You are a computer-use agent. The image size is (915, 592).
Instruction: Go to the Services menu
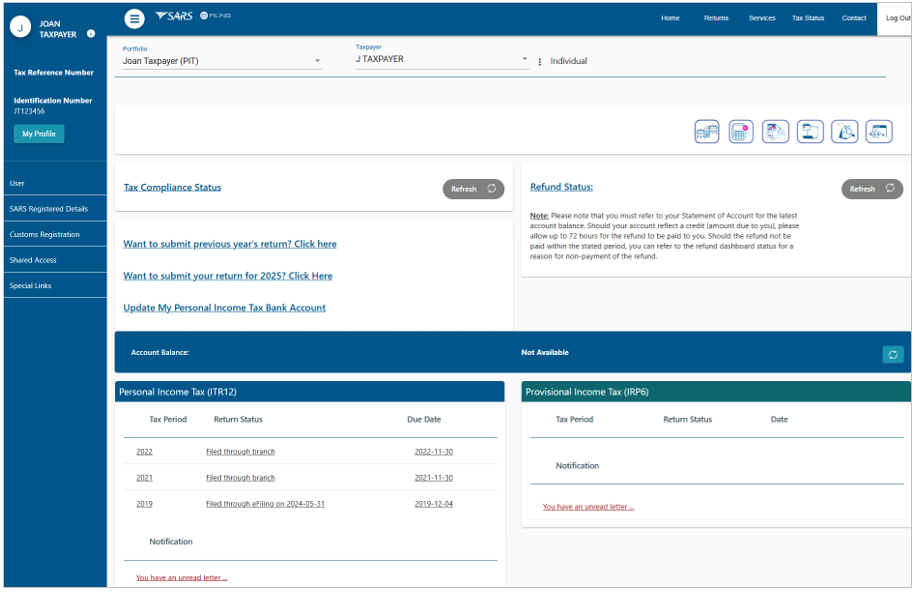[x=762, y=18]
